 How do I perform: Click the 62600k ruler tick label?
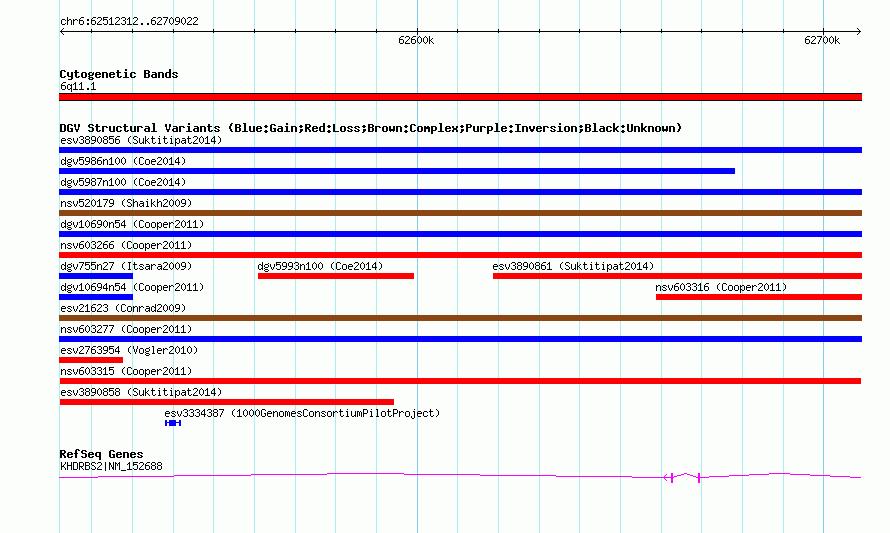[x=416, y=40]
